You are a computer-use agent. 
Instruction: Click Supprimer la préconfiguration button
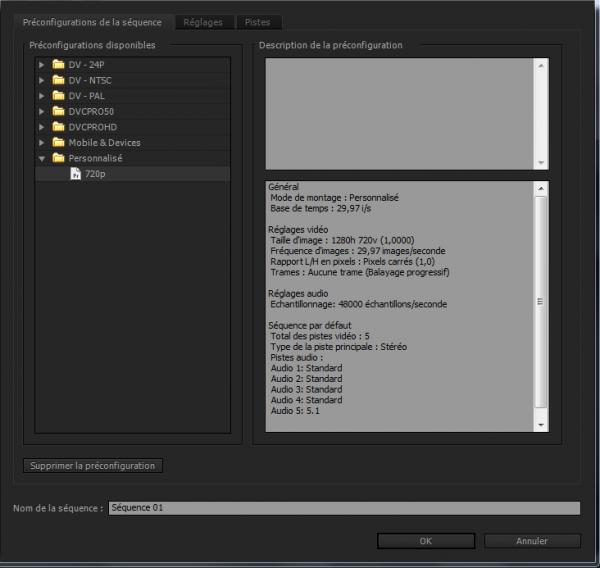pyautogui.click(x=93, y=465)
